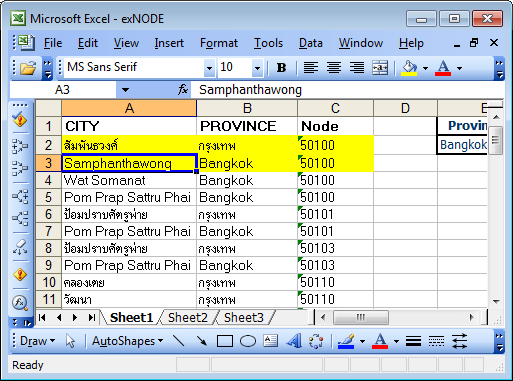Switch to Sheet3 tab
513x381 pixels.
click(244, 317)
